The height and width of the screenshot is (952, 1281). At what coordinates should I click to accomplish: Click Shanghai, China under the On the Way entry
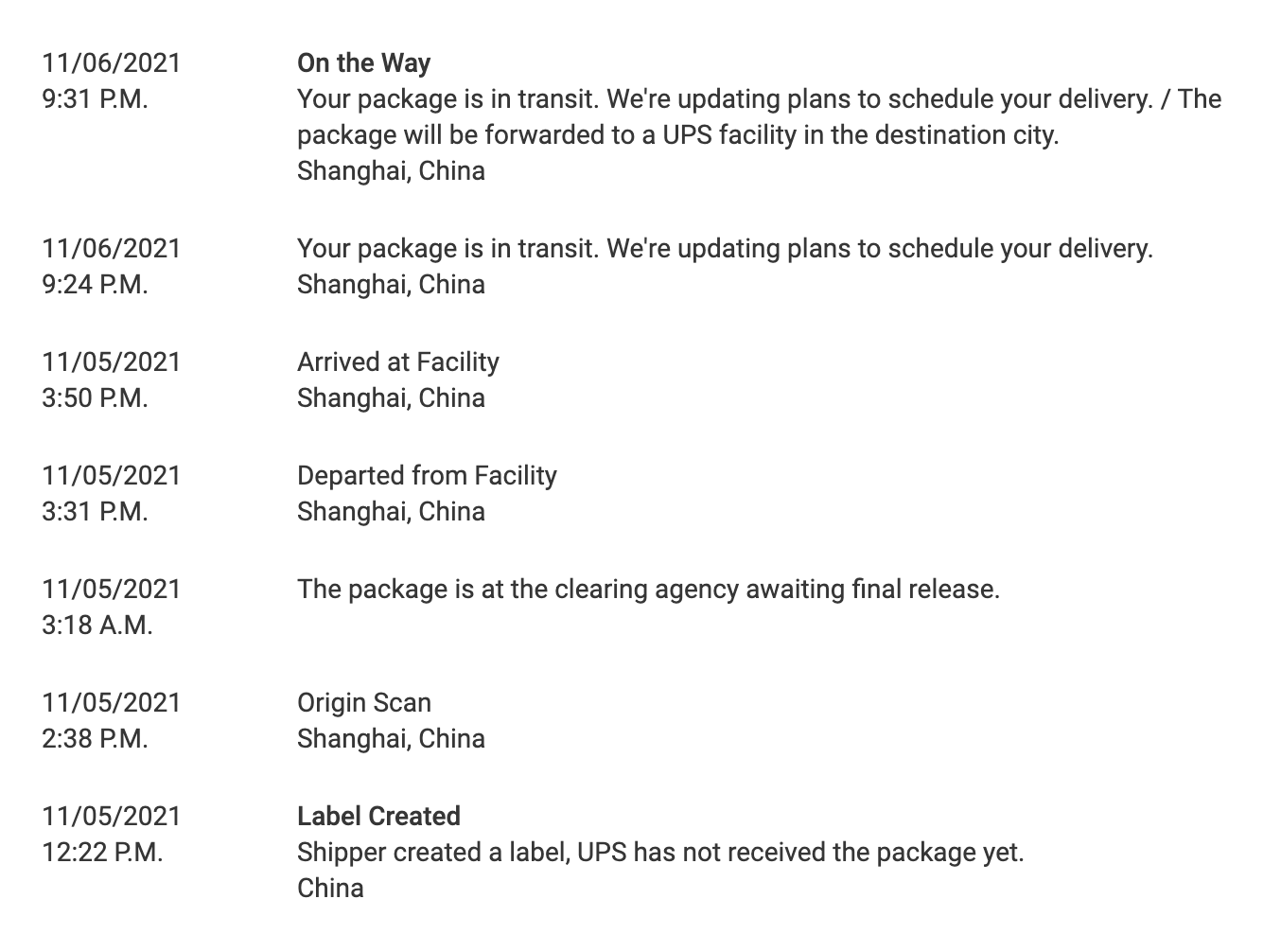point(391,171)
